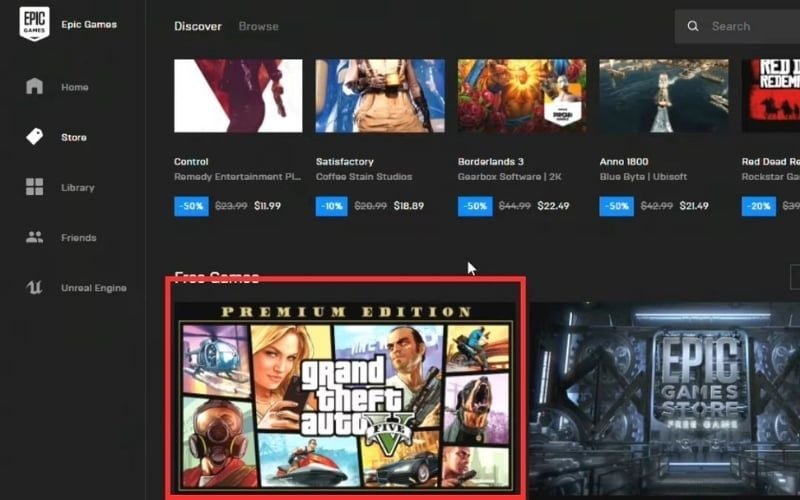Viewport: 800px width, 500px height.
Task: Click the Control game title
Action: 191,161
